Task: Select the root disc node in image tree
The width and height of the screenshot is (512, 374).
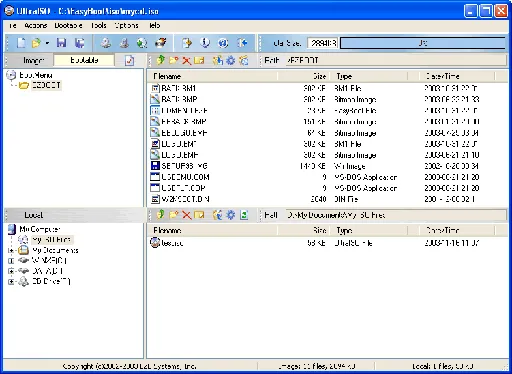Action: [36, 75]
